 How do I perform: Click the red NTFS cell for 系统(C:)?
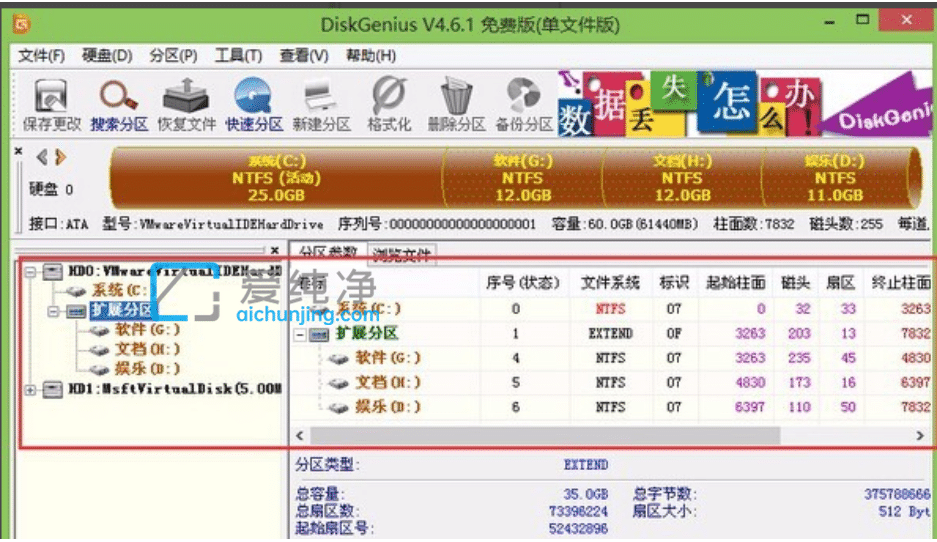pyautogui.click(x=610, y=309)
